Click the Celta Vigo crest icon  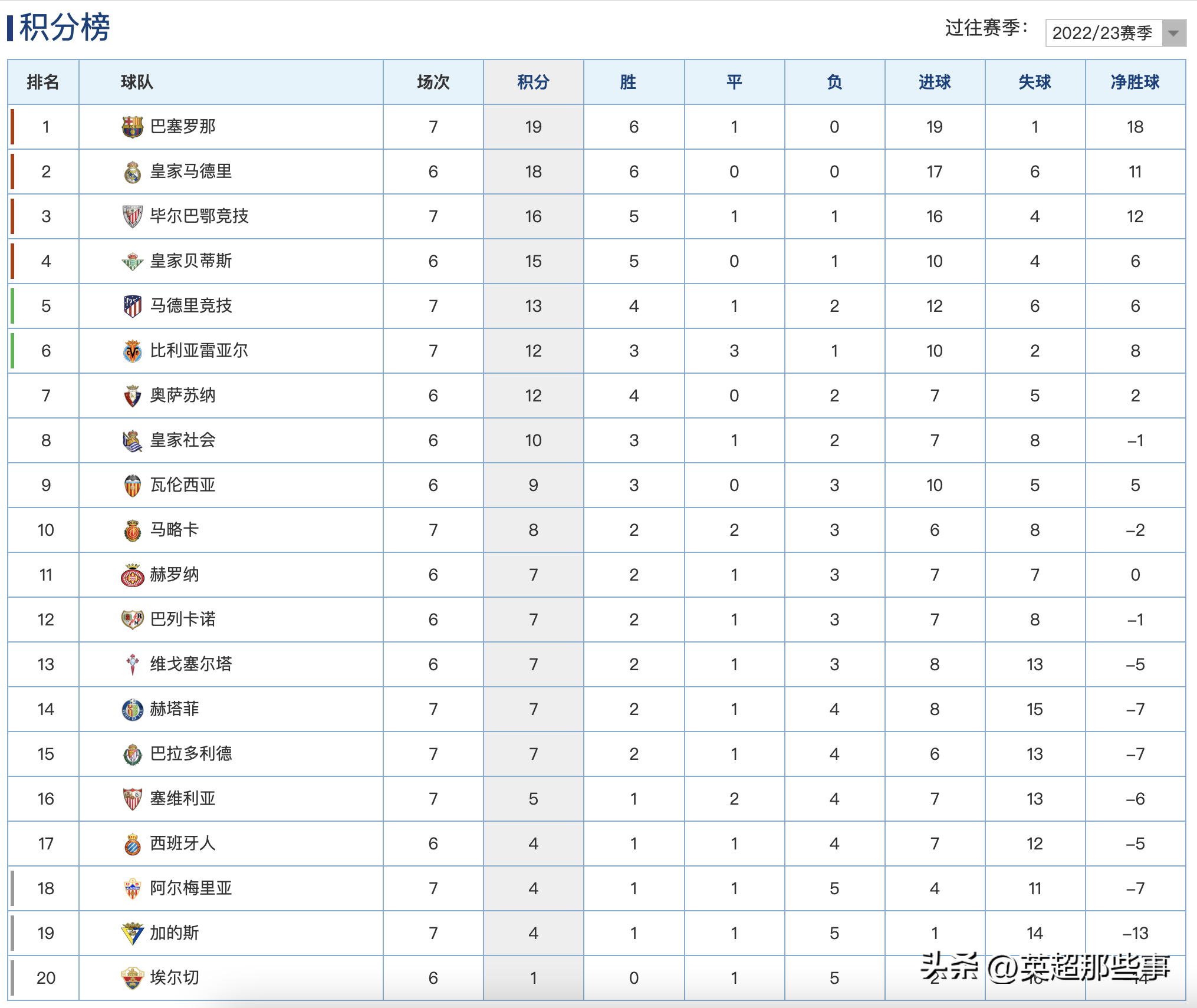133,664
